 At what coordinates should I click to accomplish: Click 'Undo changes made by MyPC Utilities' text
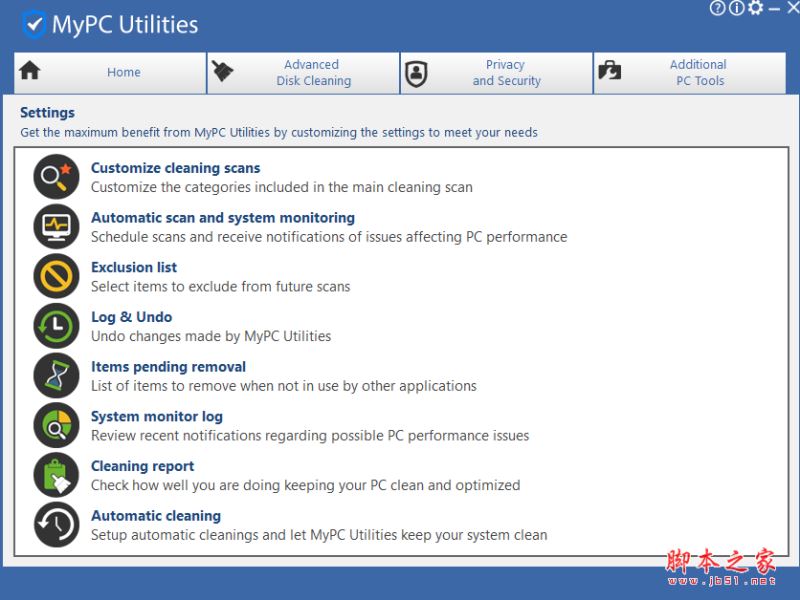[211, 336]
